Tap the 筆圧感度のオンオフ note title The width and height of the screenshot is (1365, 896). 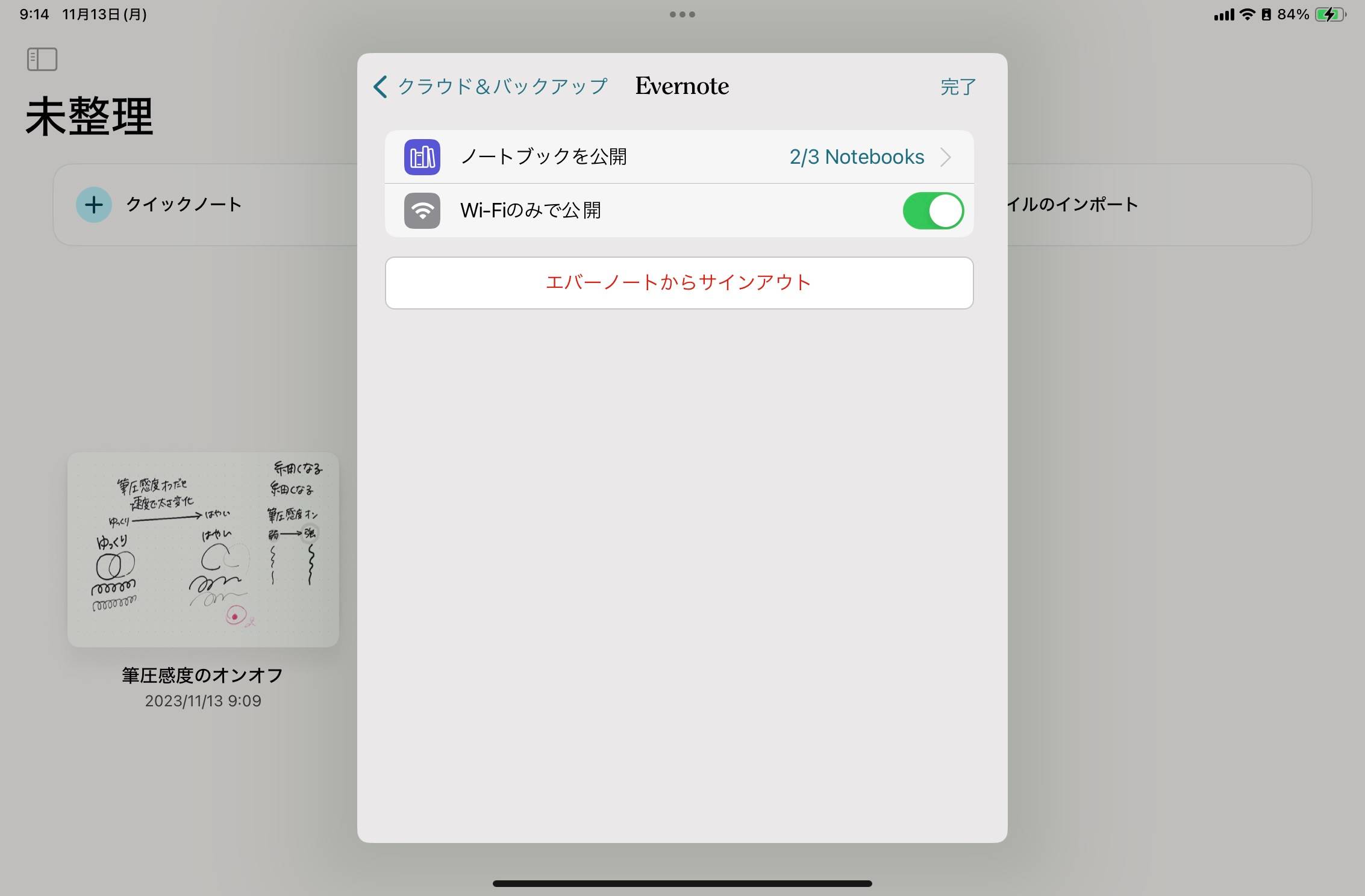[x=203, y=676]
